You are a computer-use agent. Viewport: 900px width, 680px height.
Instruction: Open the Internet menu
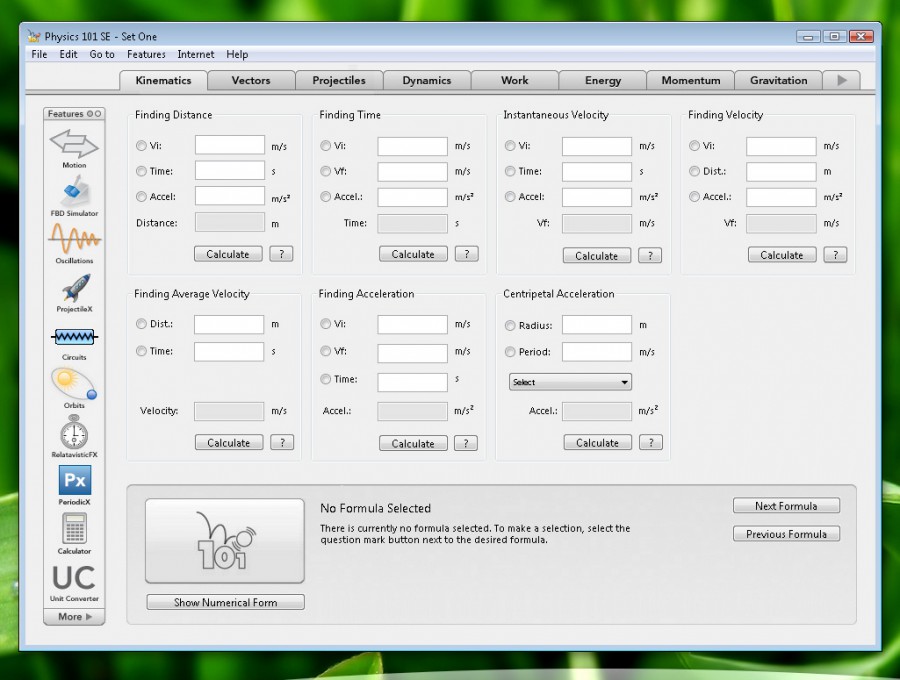tap(195, 54)
